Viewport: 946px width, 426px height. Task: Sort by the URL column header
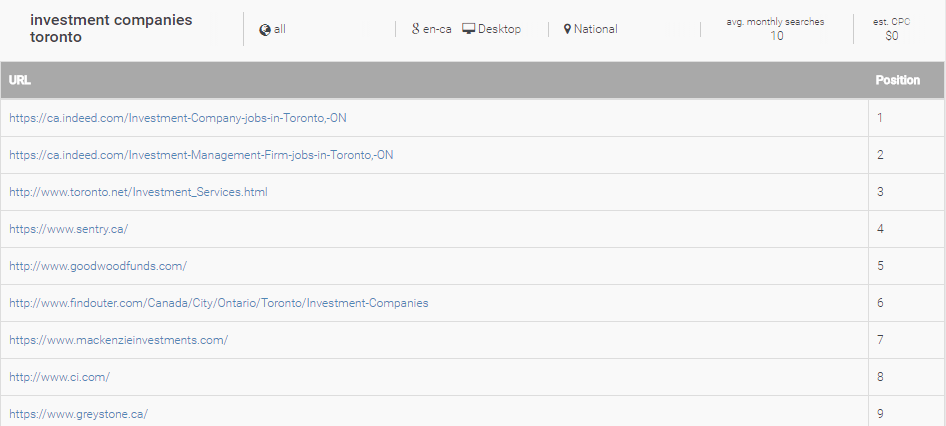point(20,80)
